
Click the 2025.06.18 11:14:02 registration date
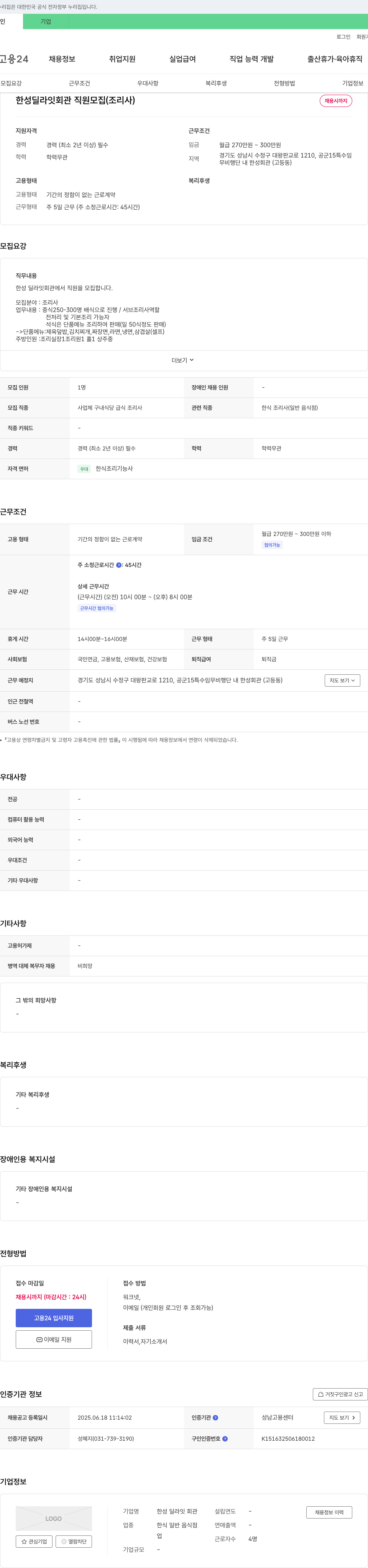click(x=105, y=1418)
